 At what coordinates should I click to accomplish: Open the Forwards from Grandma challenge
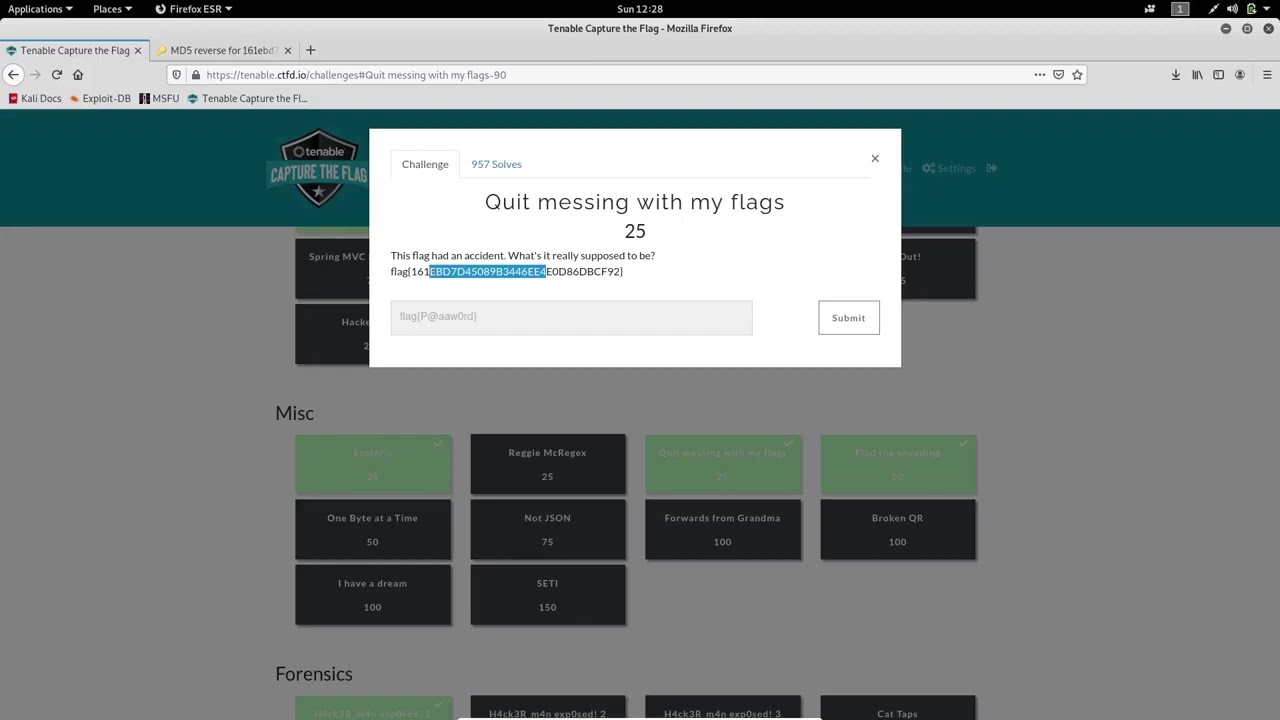coord(723,529)
